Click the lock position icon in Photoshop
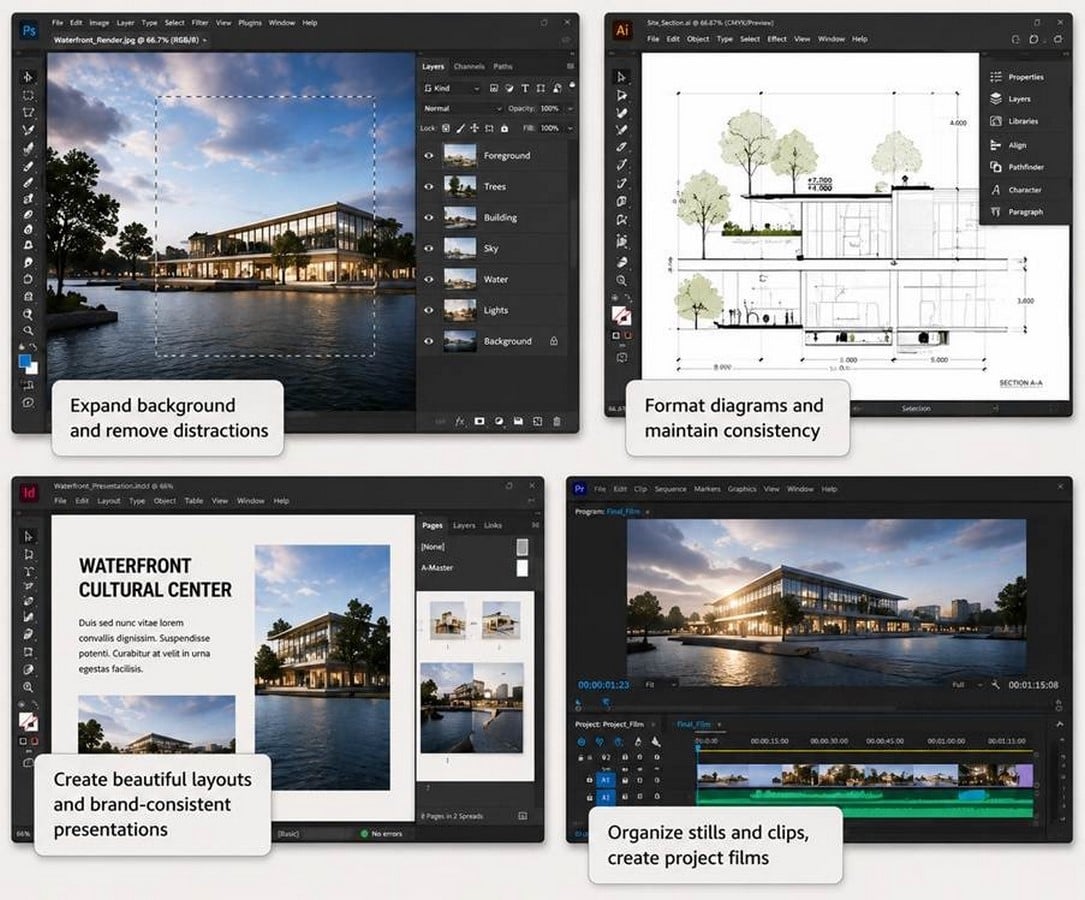This screenshot has width=1085, height=900. [475, 128]
